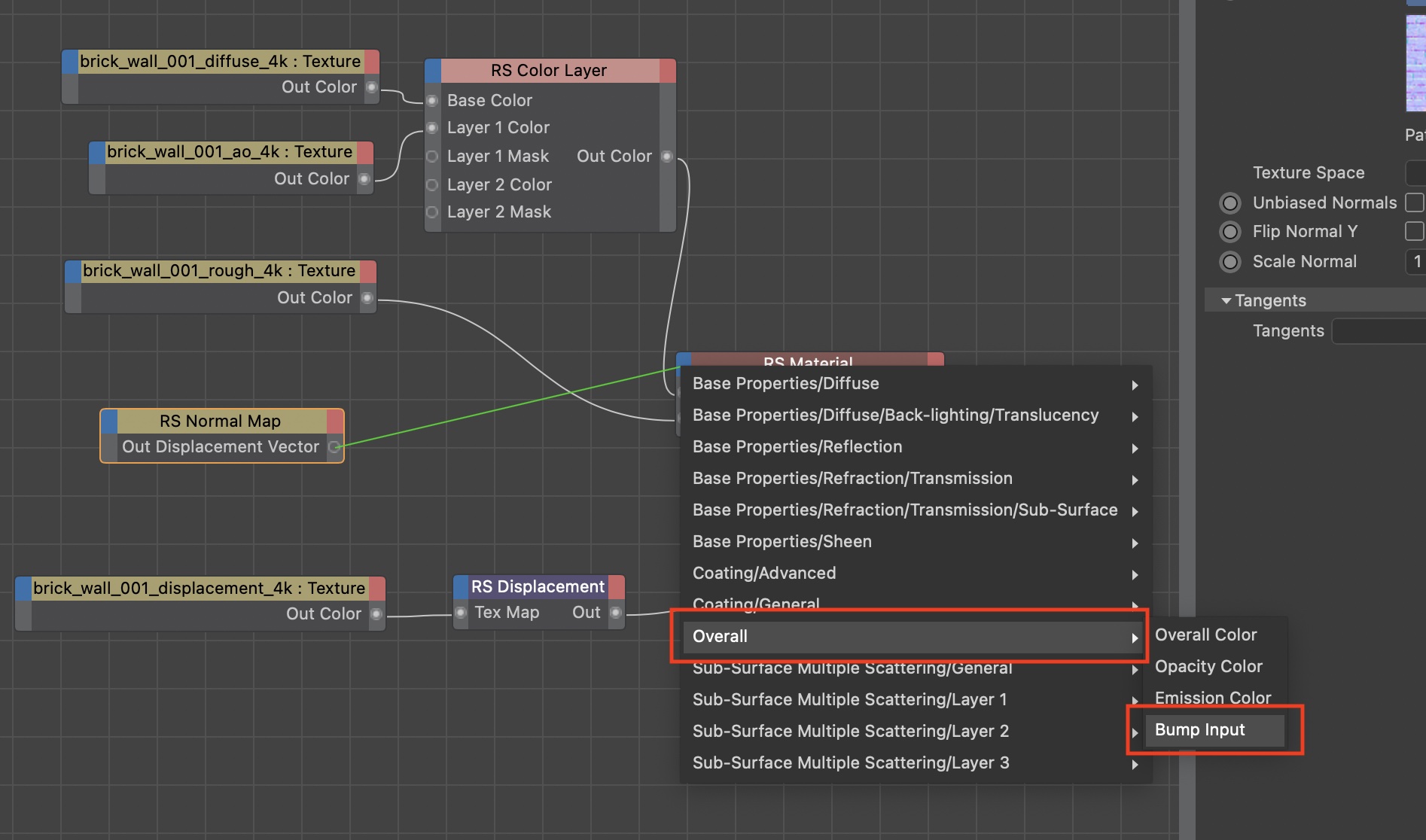Click Out Displacement Vector port on RS Normal Map

coord(334,447)
